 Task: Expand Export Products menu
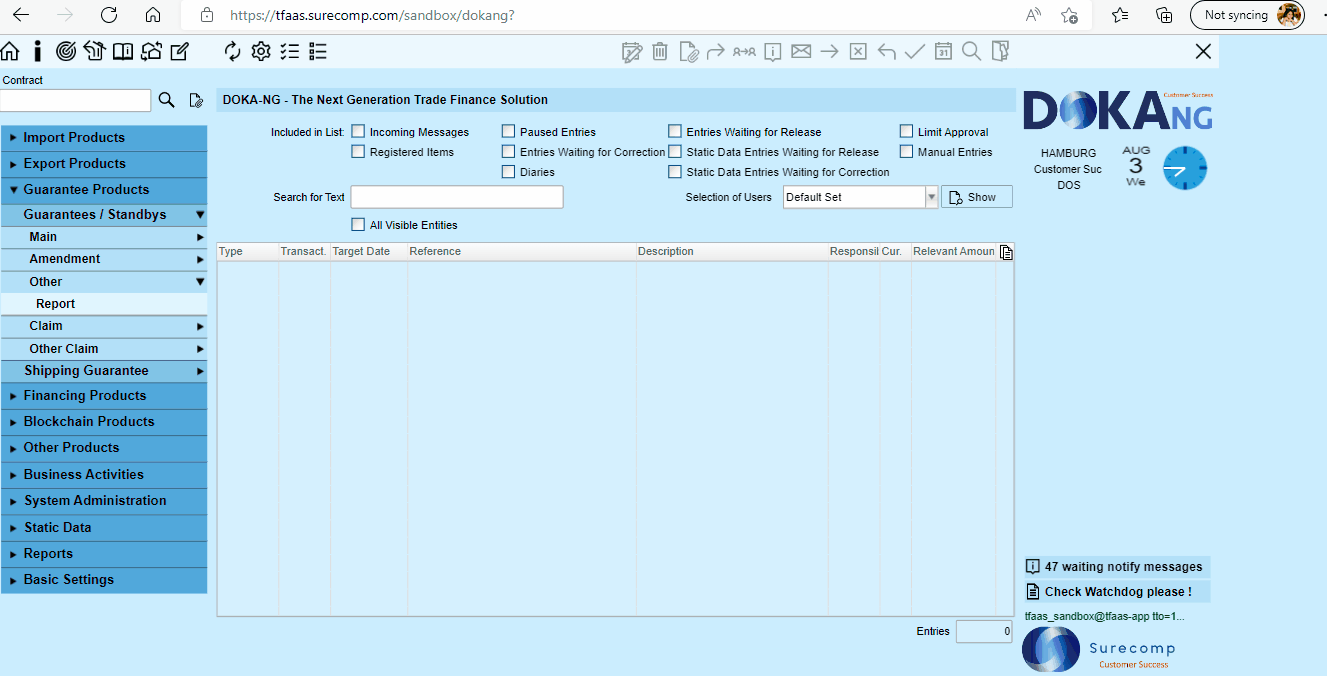click(104, 164)
